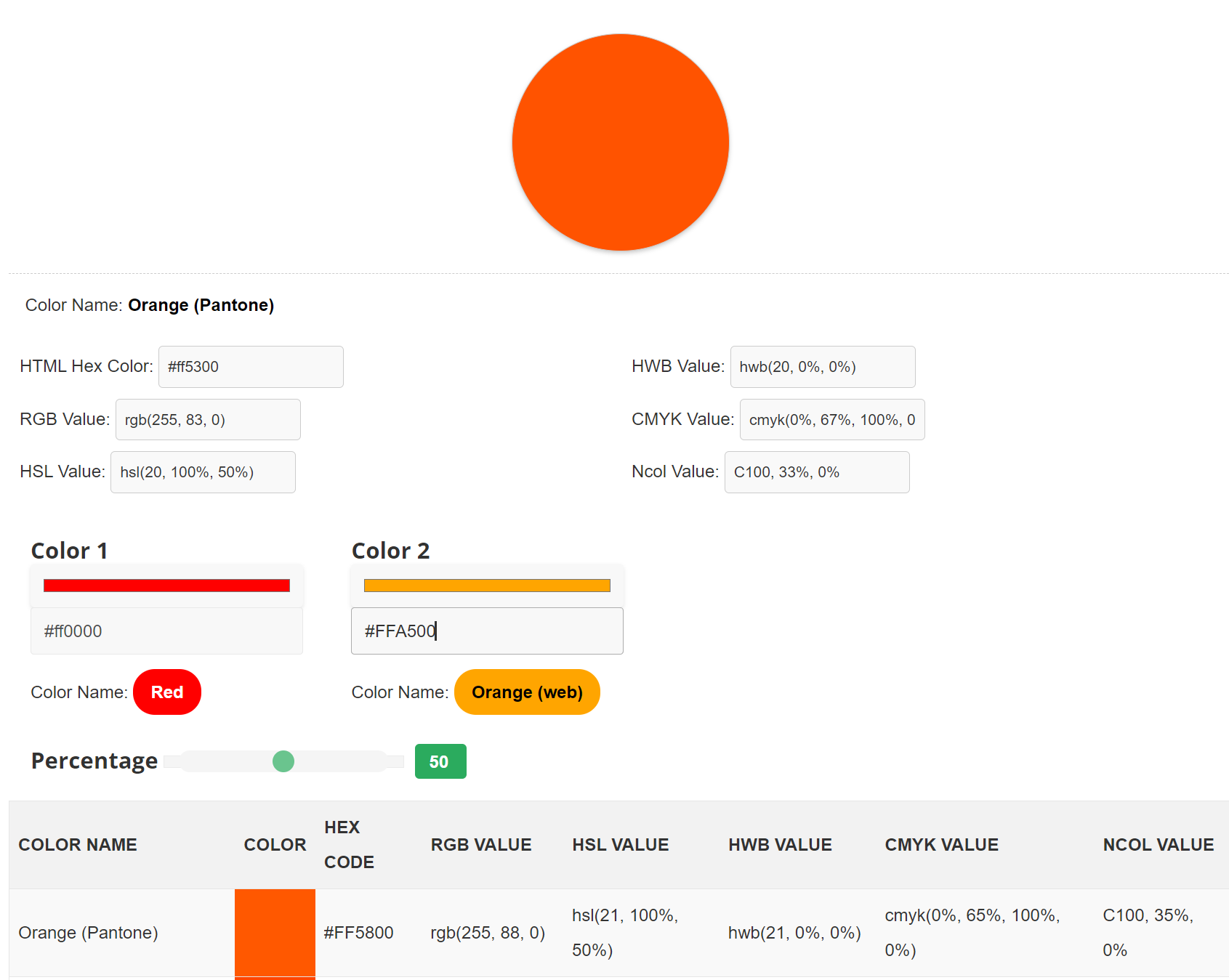This screenshot has height=980, width=1229.
Task: Click the Color 2 hex input #FFA500
Action: point(487,631)
